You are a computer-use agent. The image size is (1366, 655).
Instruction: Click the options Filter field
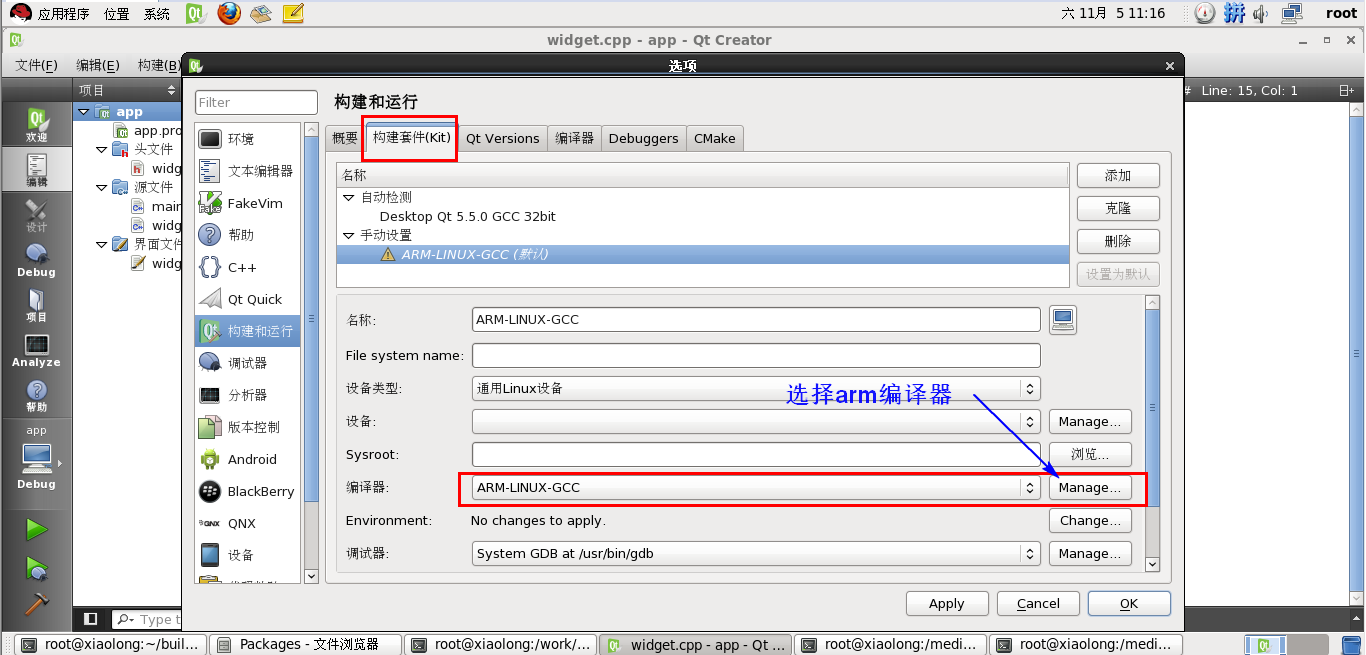[x=256, y=102]
